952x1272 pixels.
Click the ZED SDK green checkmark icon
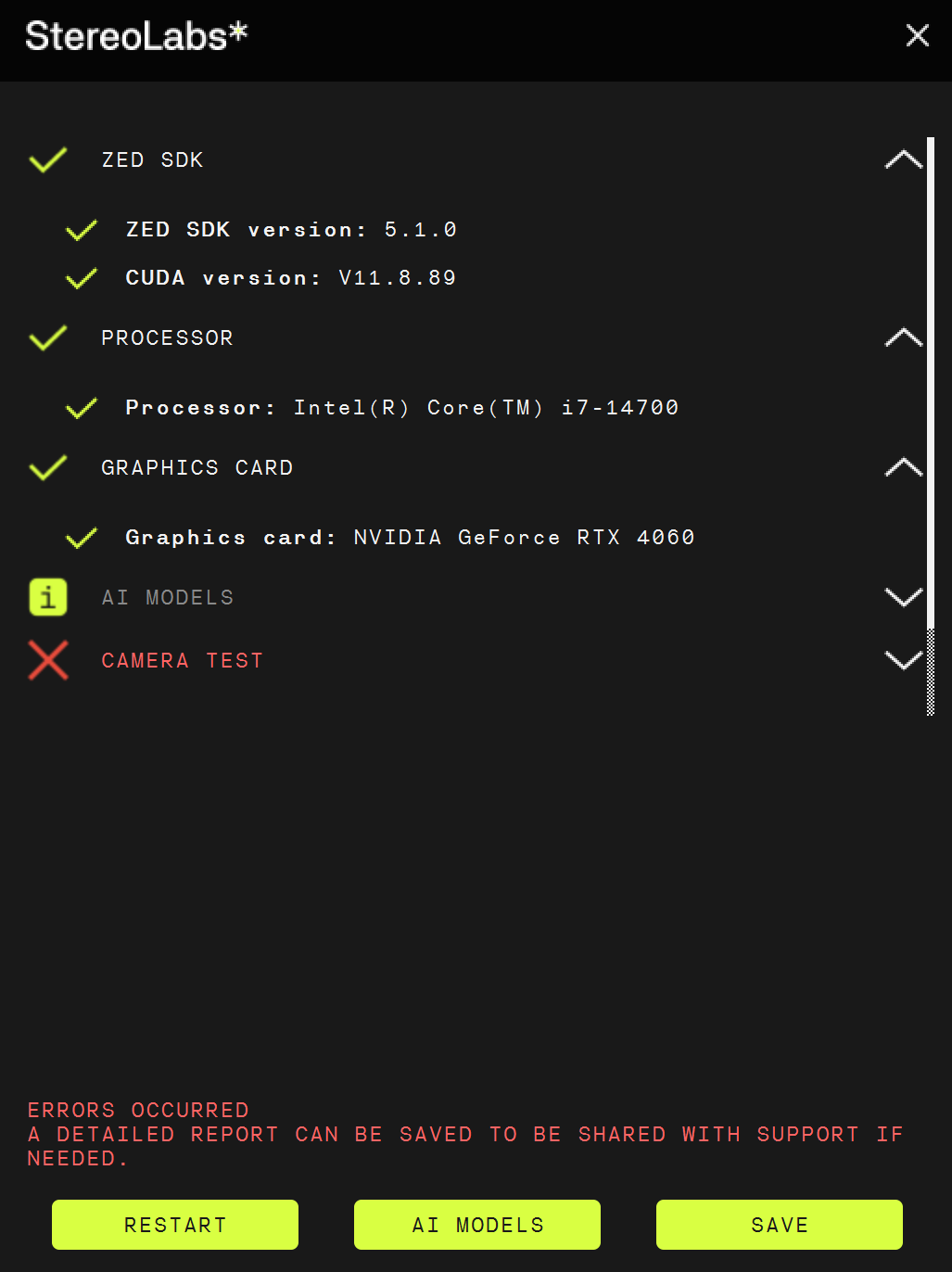click(x=48, y=159)
